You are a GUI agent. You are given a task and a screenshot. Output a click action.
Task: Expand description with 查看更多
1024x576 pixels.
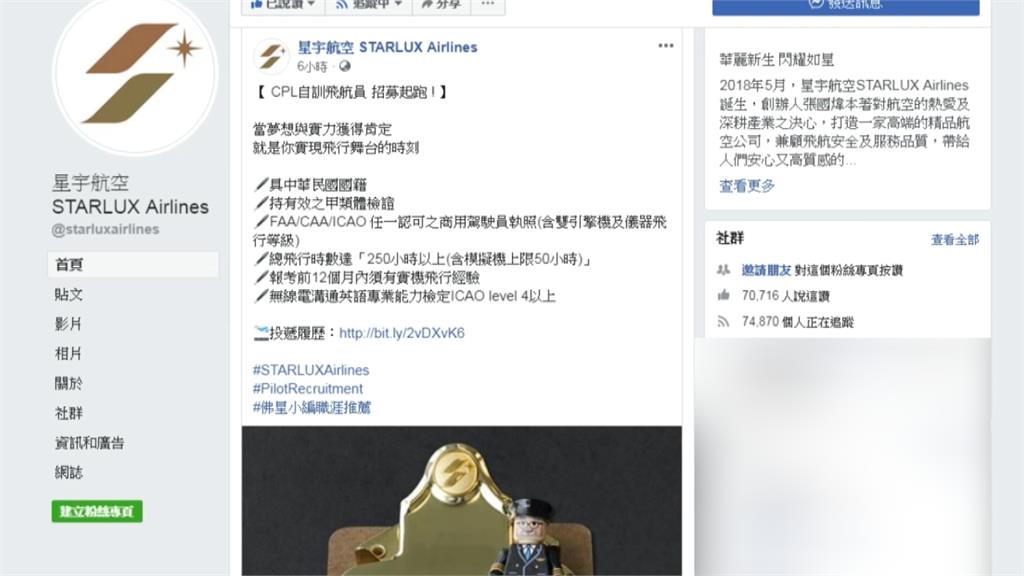[x=746, y=186]
